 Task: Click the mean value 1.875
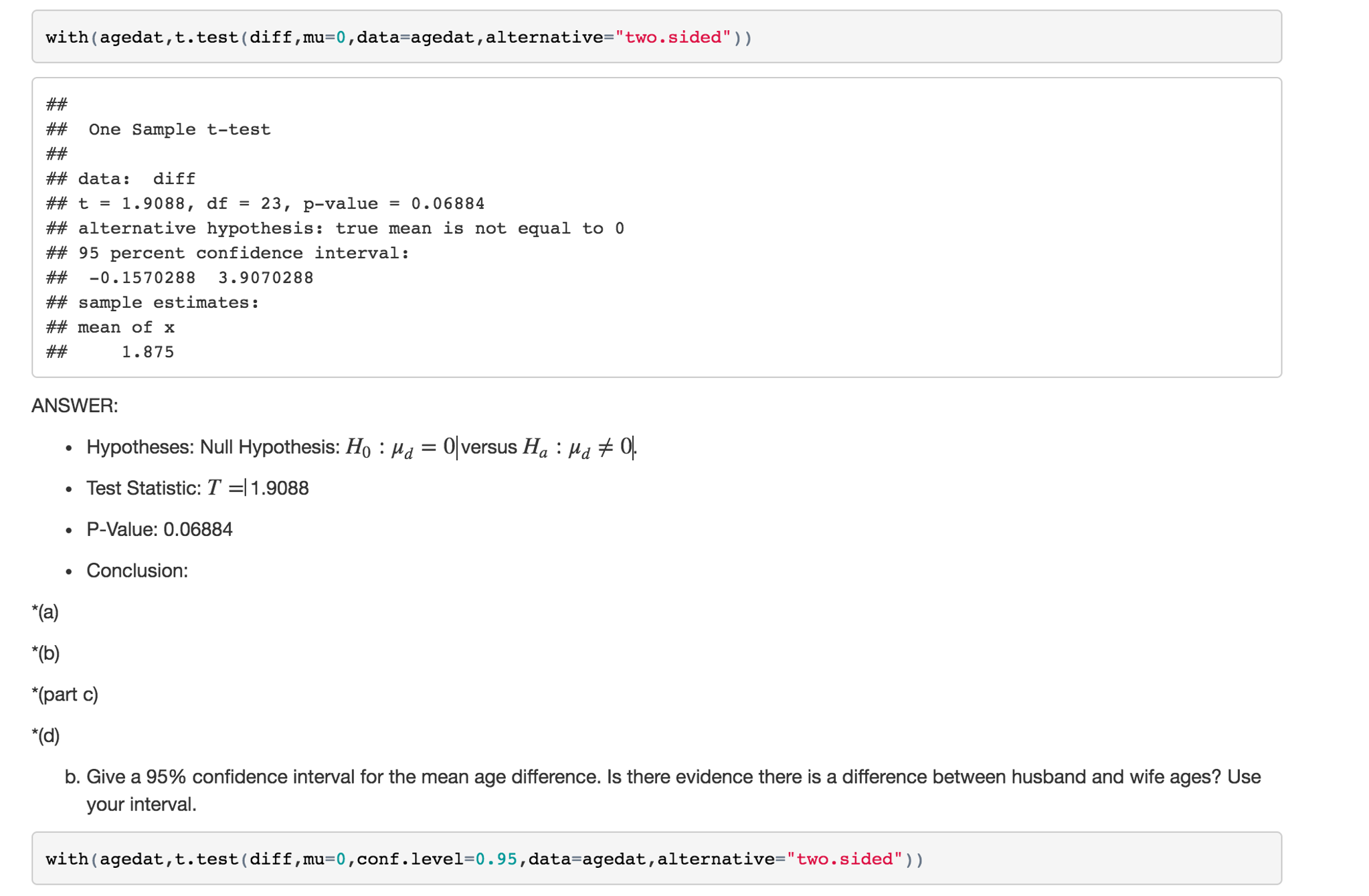(x=147, y=352)
